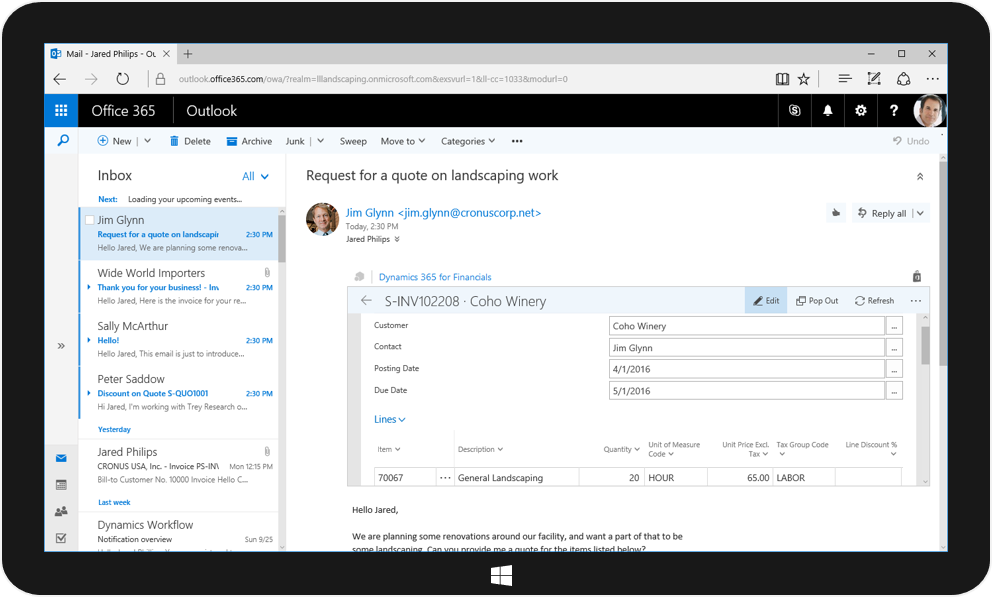This screenshot has height=597, width=992.
Task: Expand the Move to dropdown
Action: [402, 141]
